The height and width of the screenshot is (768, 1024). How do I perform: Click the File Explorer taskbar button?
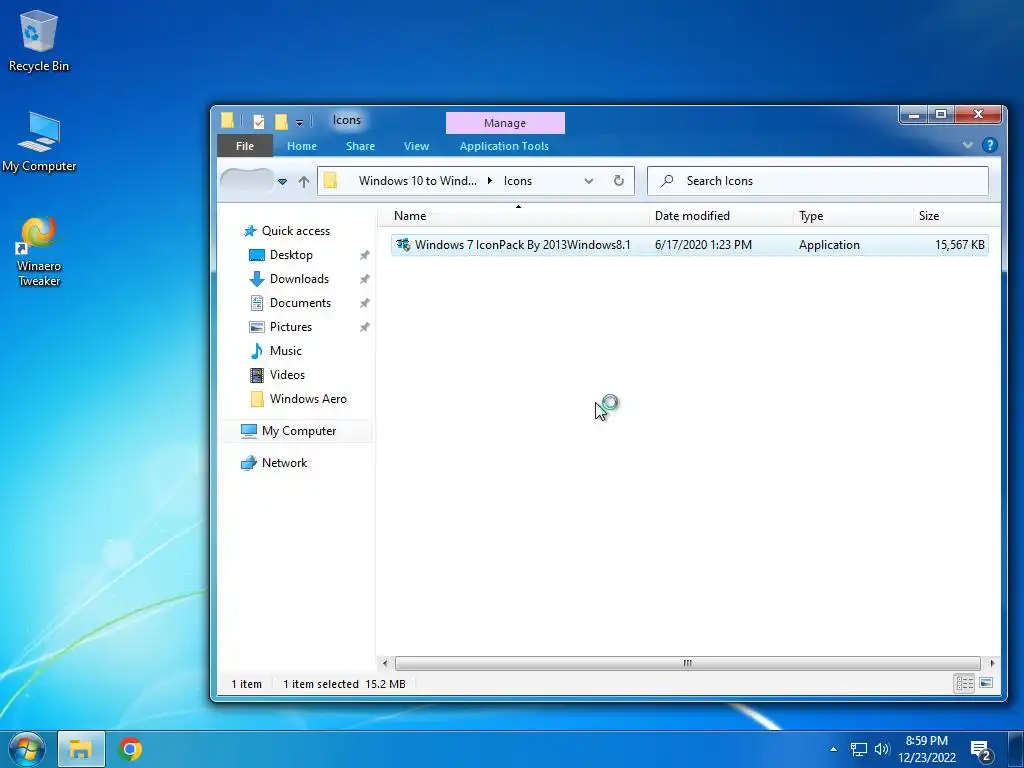click(x=81, y=749)
